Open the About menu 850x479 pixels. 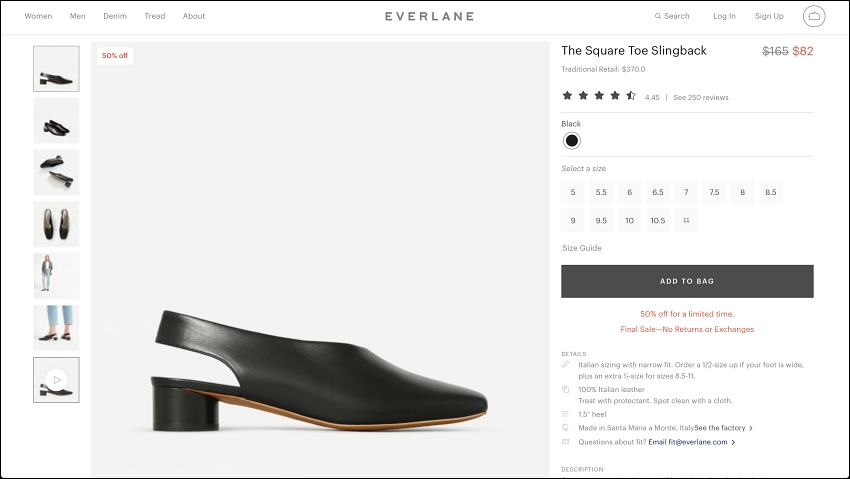click(x=194, y=16)
